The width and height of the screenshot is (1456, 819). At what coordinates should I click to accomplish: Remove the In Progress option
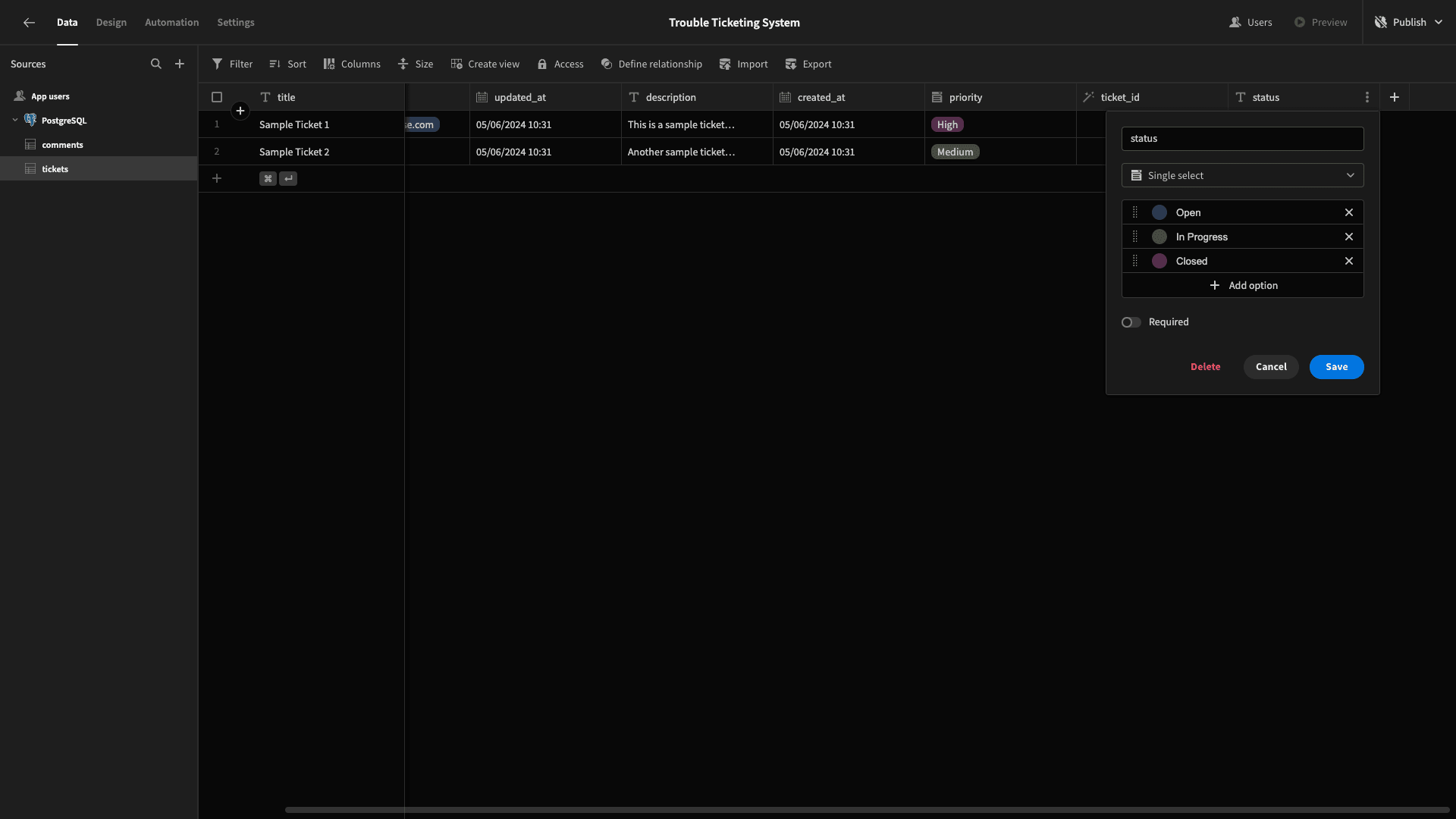[x=1349, y=237]
